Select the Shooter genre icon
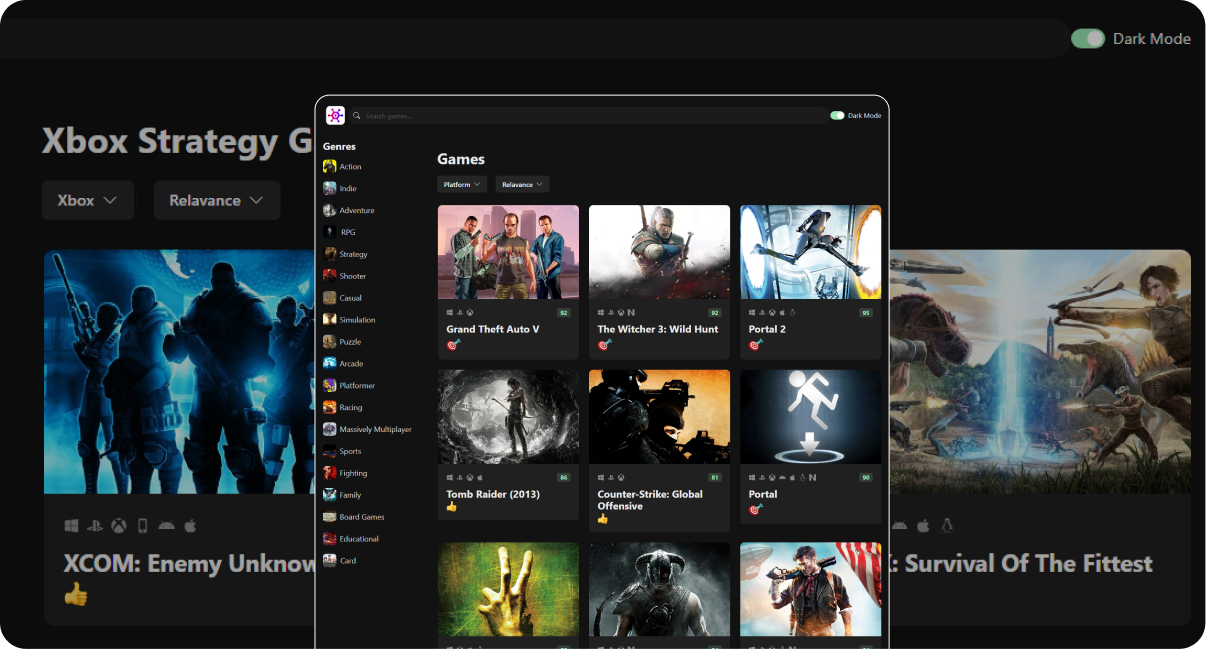Image resolution: width=1206 pixels, height=649 pixels. (x=330, y=276)
